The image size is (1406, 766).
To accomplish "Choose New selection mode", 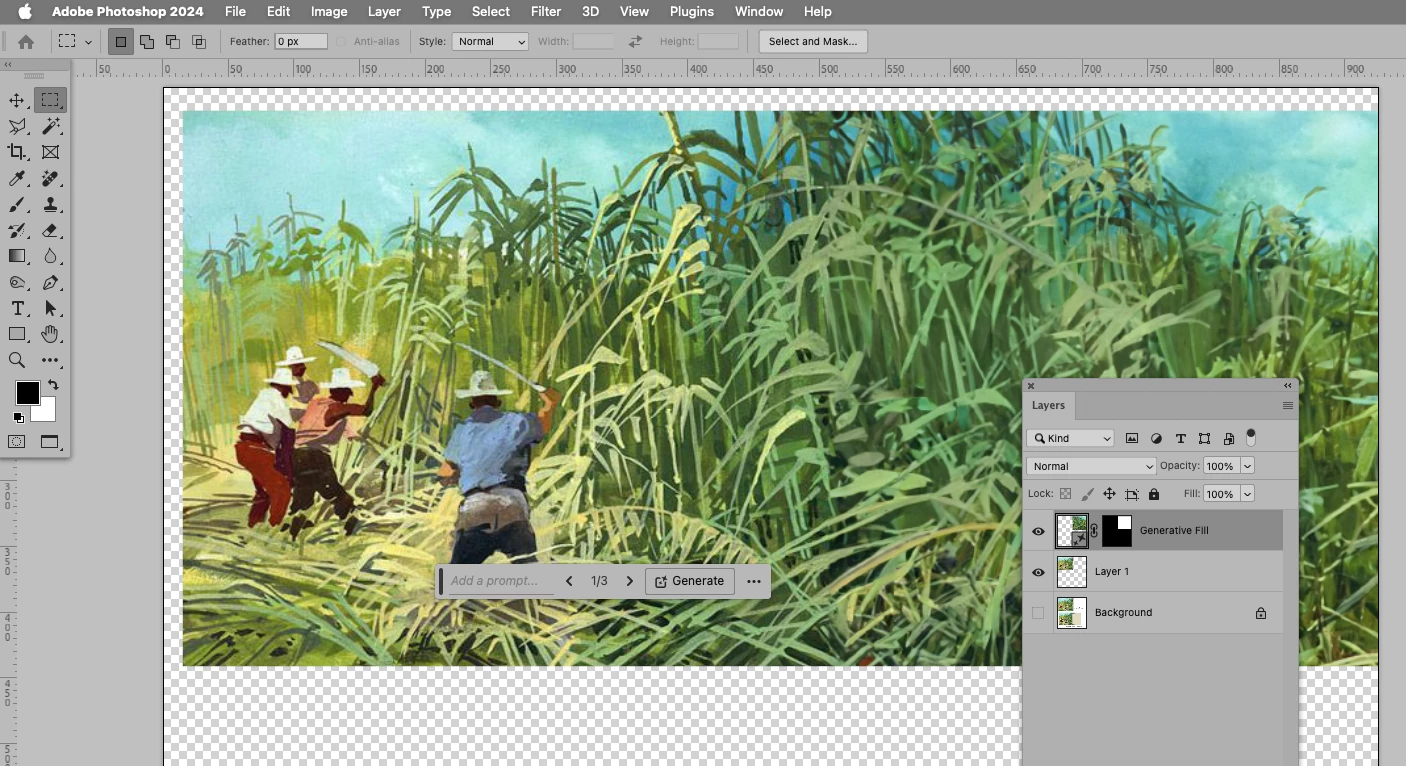I will point(121,41).
